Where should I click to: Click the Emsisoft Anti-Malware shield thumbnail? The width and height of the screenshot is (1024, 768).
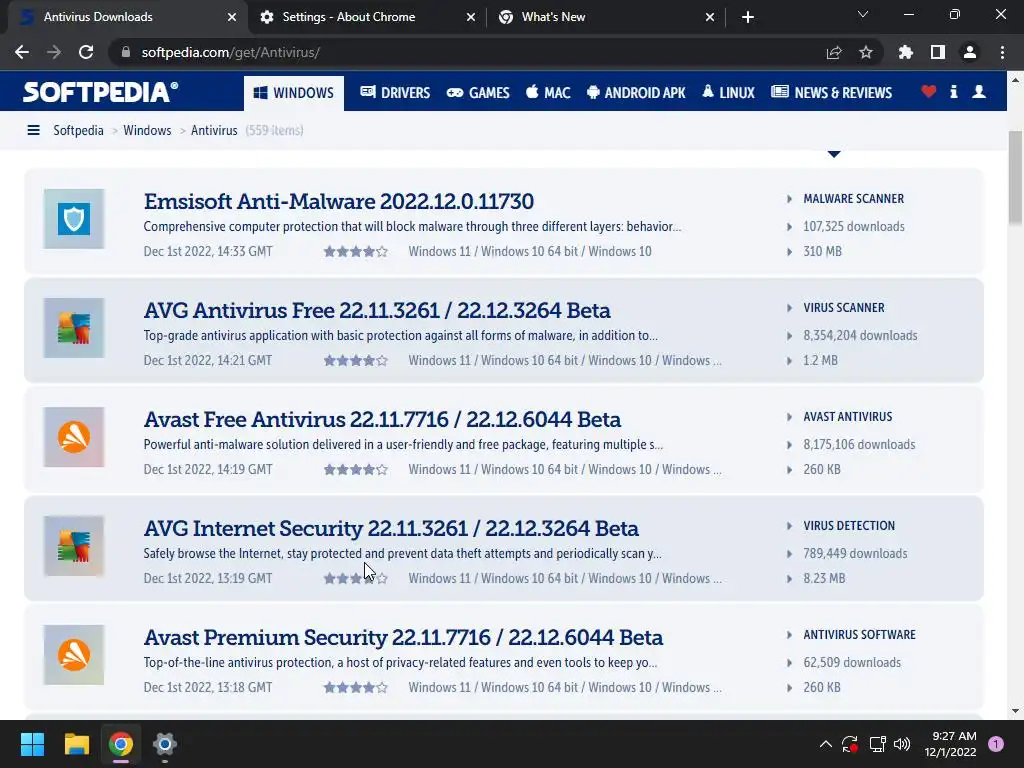pyautogui.click(x=74, y=219)
